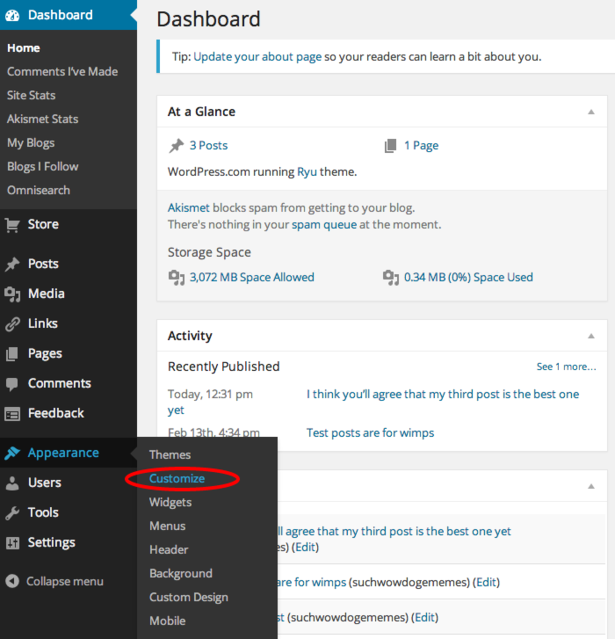The height and width of the screenshot is (639, 615).
Task: Click the Appearance paintbrush icon
Action: coord(12,453)
